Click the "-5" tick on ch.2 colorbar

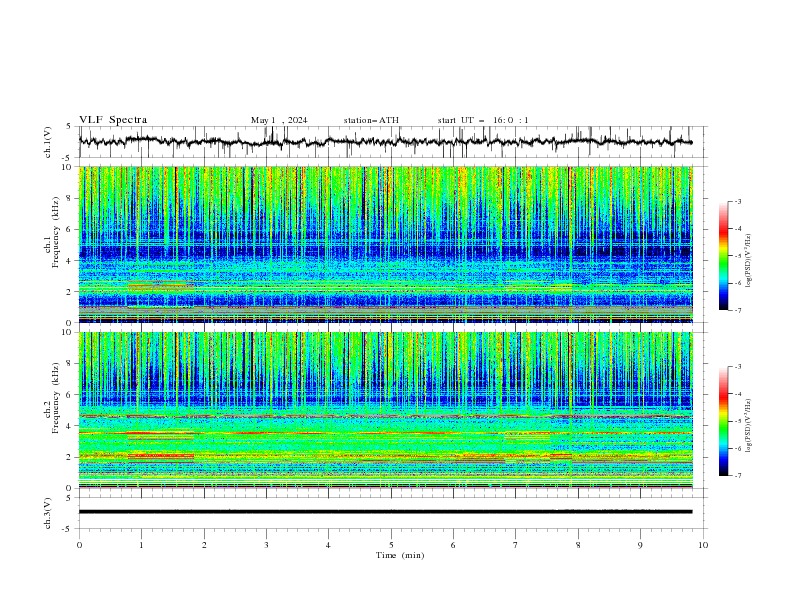pyautogui.click(x=737, y=421)
